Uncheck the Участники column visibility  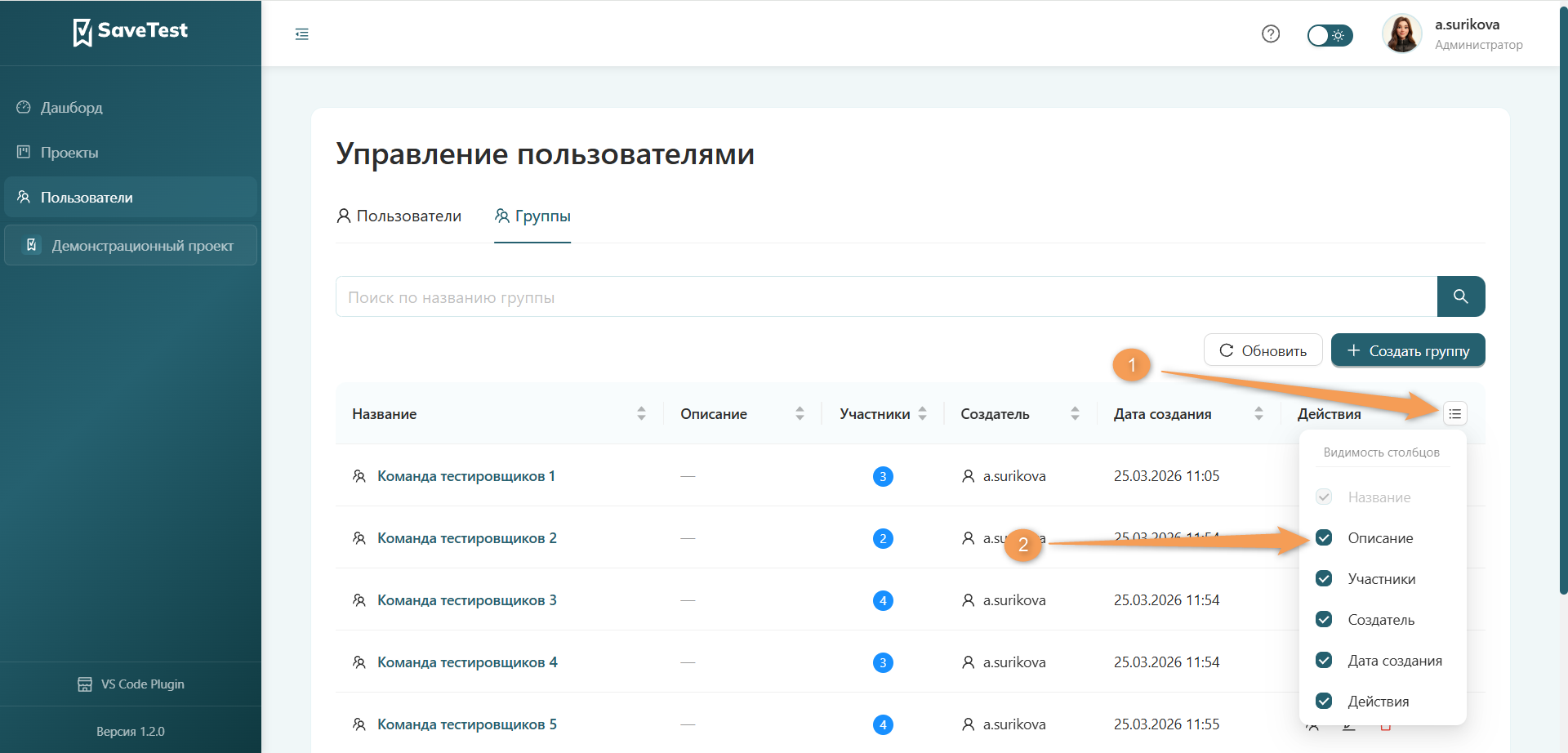tap(1324, 578)
